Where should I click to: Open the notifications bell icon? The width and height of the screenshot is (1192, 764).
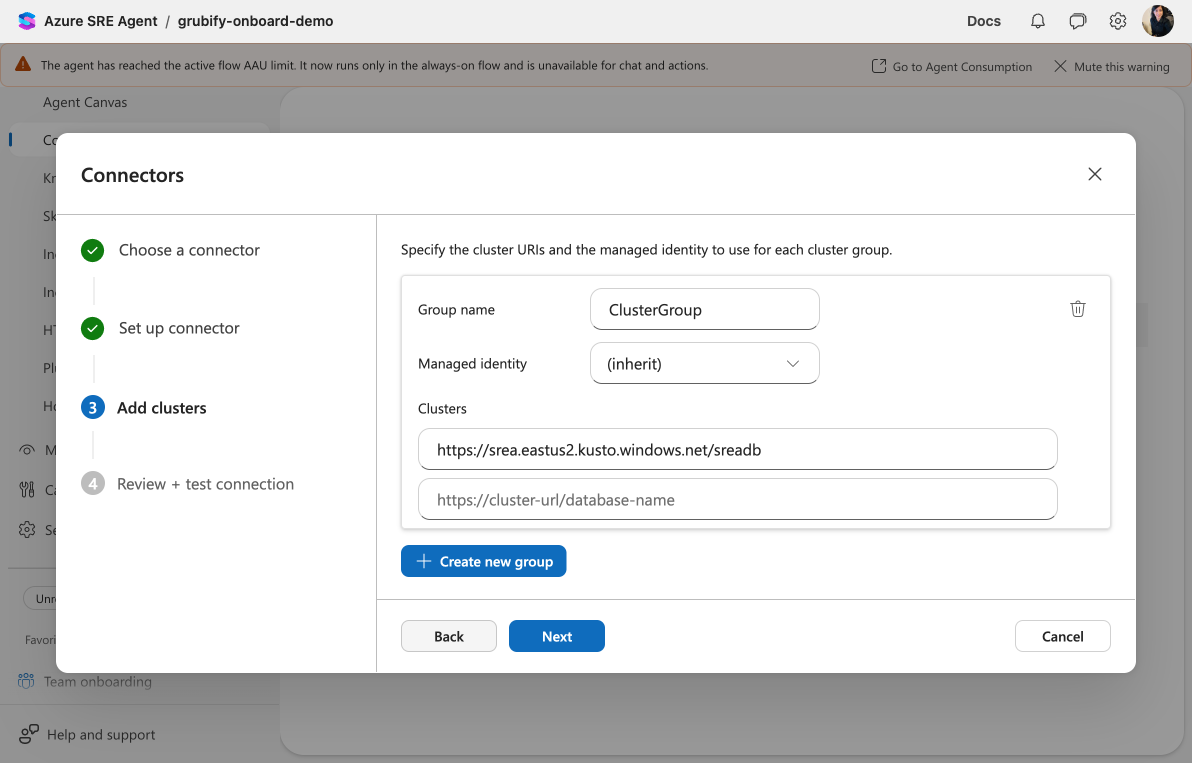tap(1038, 21)
